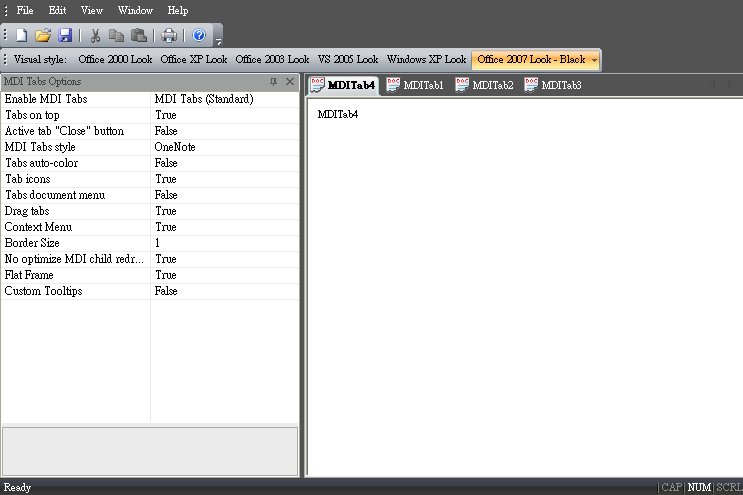Select the active MDITab4 tab label

click(351, 85)
